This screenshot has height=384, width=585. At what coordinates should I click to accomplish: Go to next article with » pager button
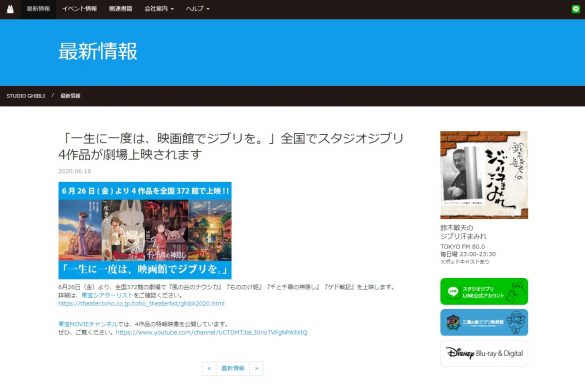pyautogui.click(x=256, y=368)
